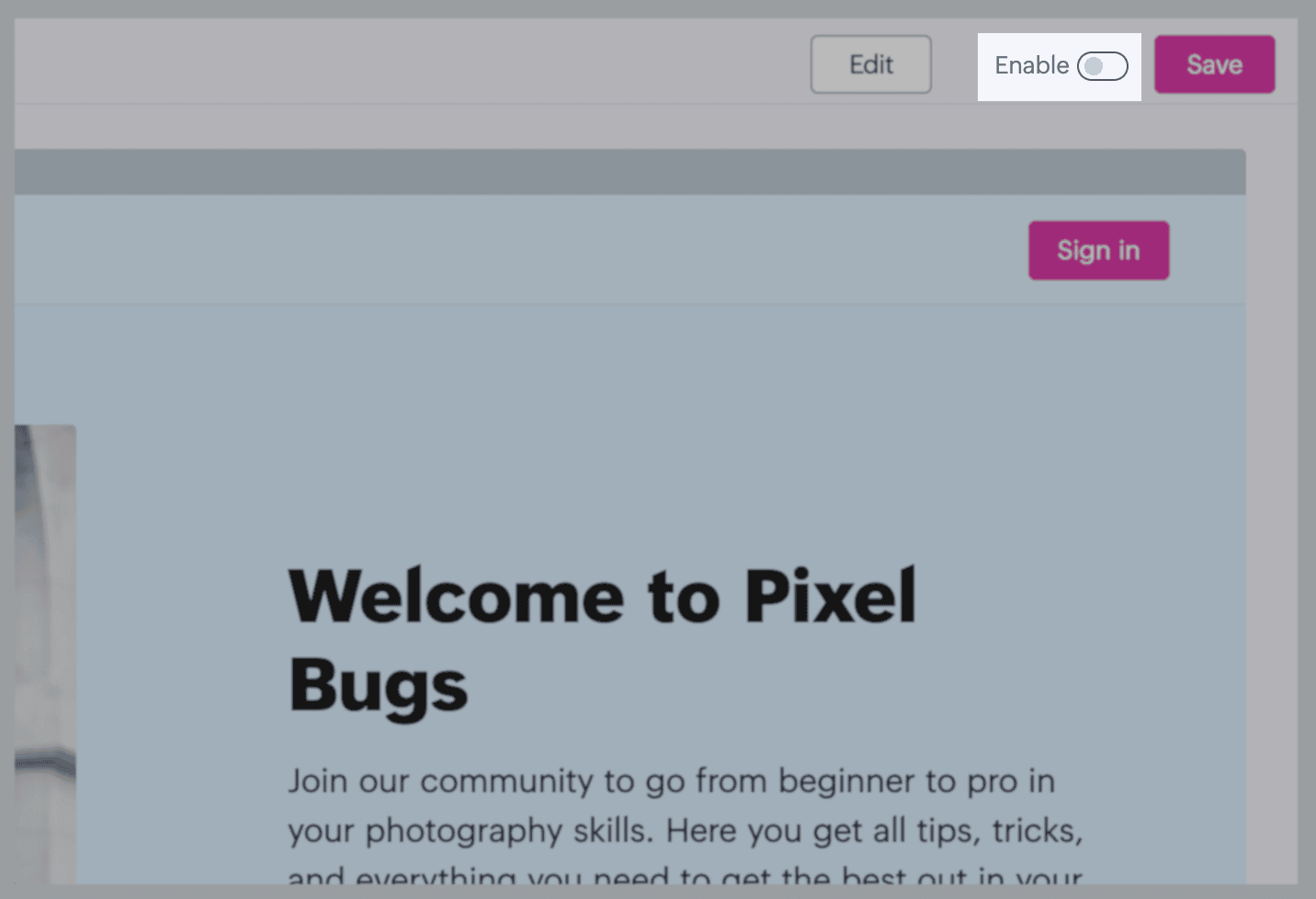Click the 'Join our community' paragraph line
Screen dimensions: 1316x899
671,781
